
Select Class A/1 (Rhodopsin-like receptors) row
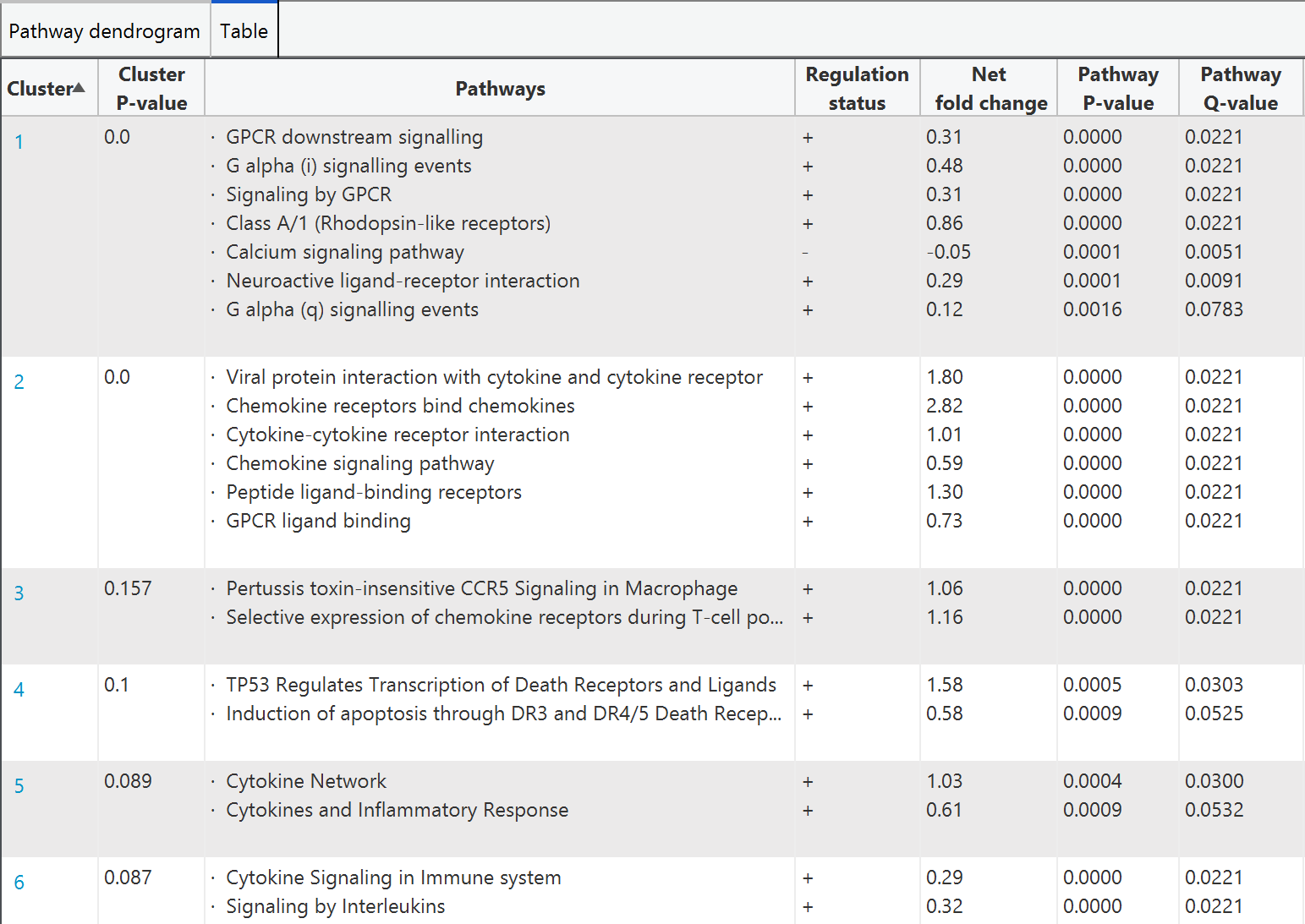[388, 223]
